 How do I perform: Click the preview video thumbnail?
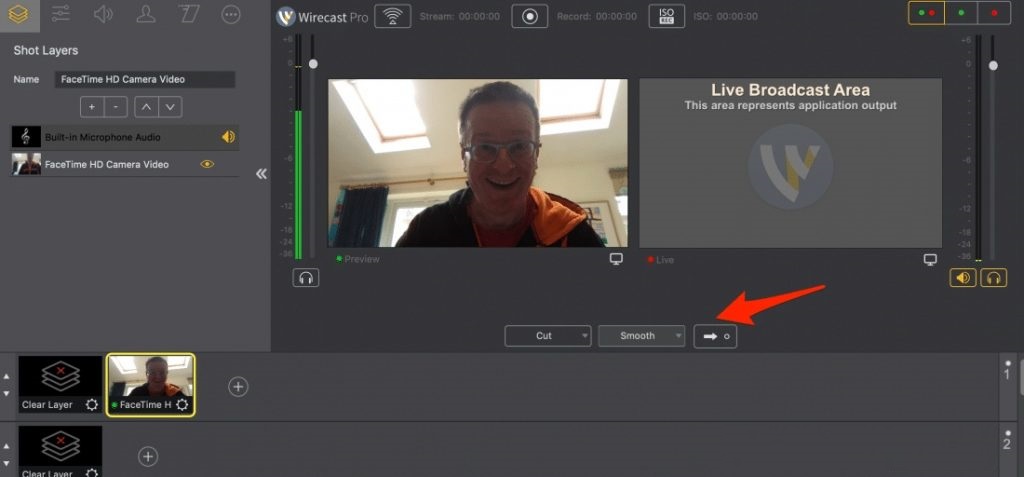tap(477, 163)
